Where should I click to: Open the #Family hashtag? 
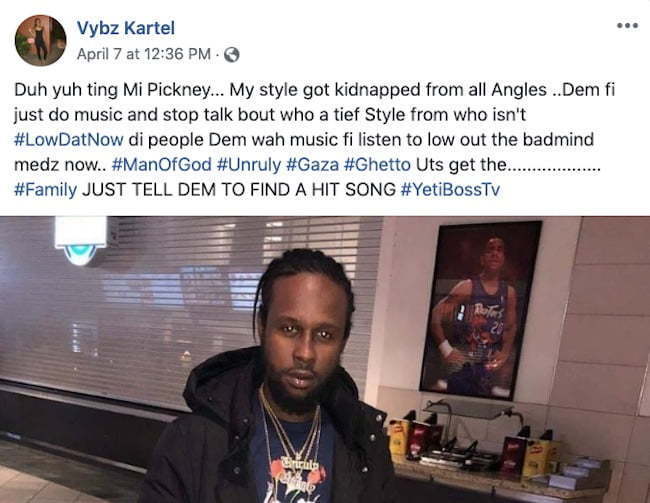point(46,190)
